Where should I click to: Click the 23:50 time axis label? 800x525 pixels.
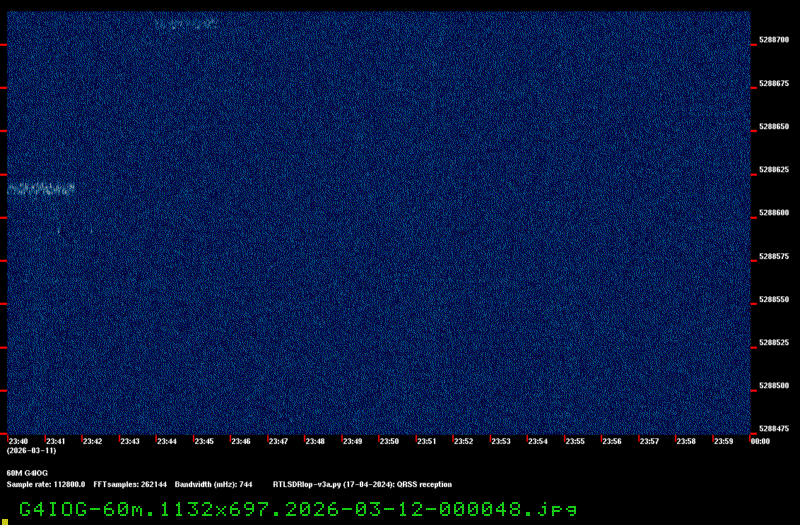coord(389,441)
